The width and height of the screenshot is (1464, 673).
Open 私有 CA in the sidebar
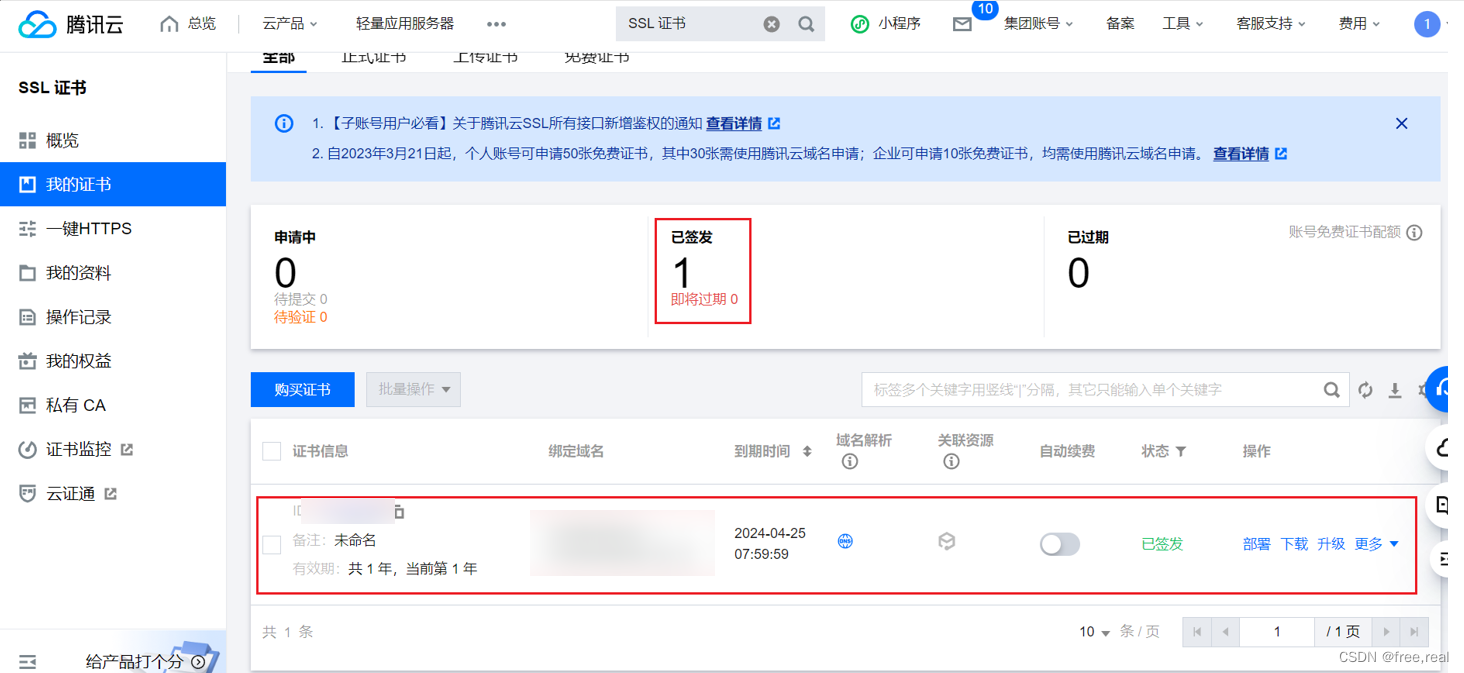point(113,405)
